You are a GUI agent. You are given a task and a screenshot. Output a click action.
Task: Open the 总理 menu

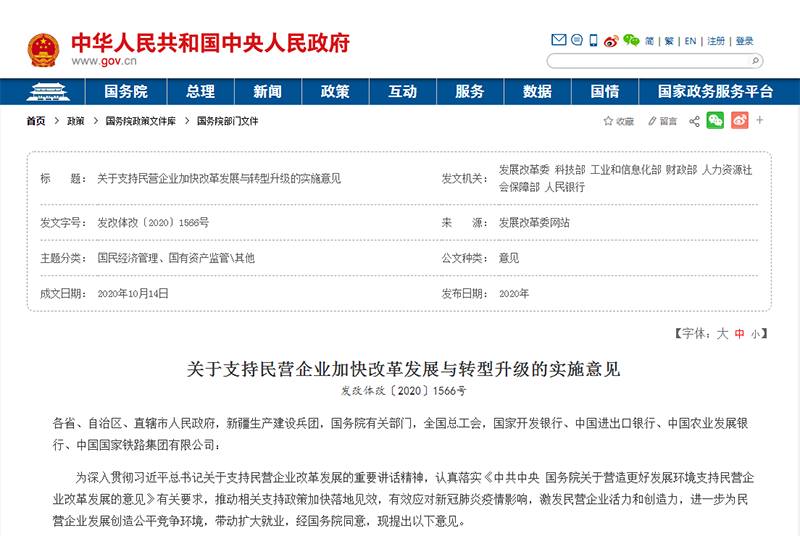coord(201,92)
